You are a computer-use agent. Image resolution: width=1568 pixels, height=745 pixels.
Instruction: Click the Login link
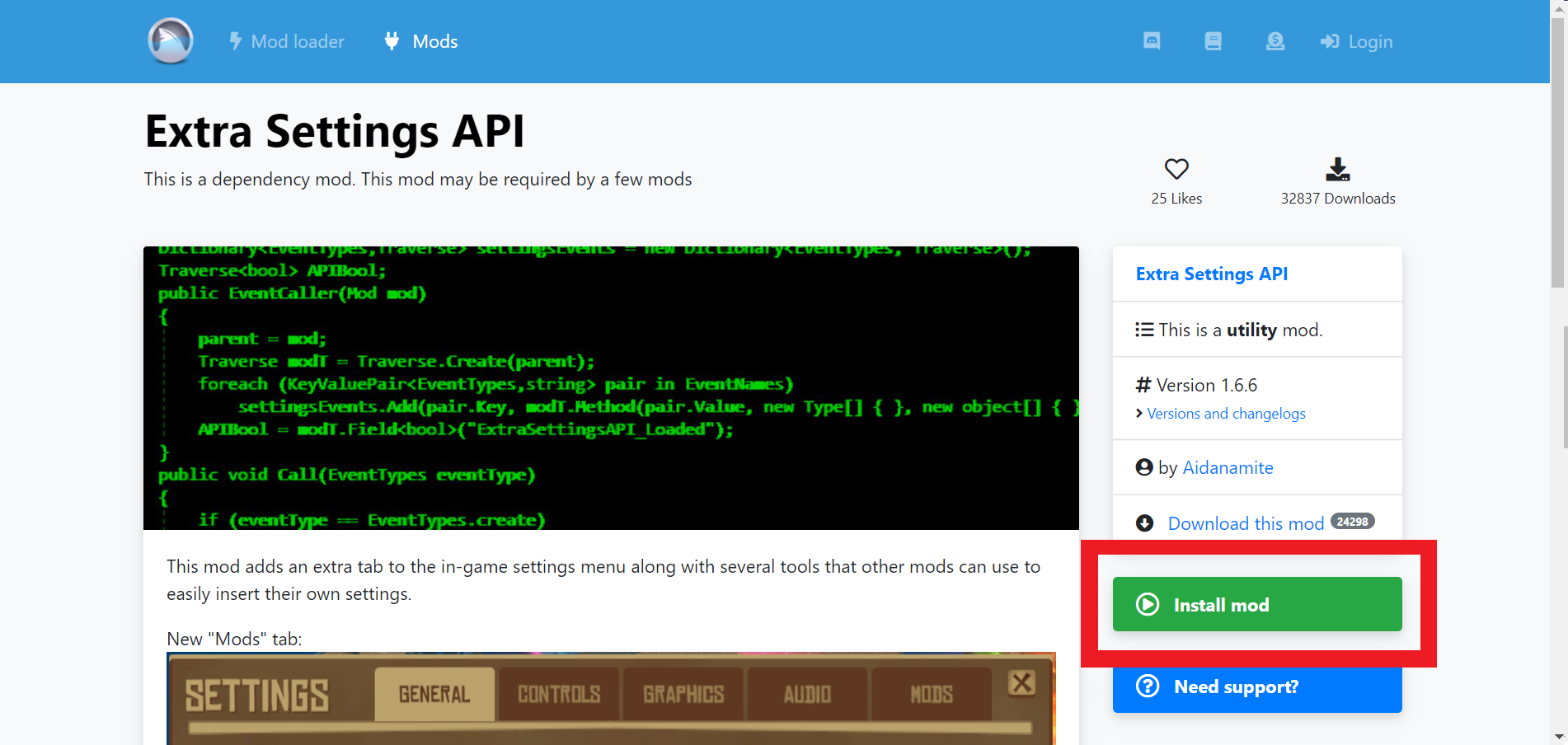(x=1356, y=41)
